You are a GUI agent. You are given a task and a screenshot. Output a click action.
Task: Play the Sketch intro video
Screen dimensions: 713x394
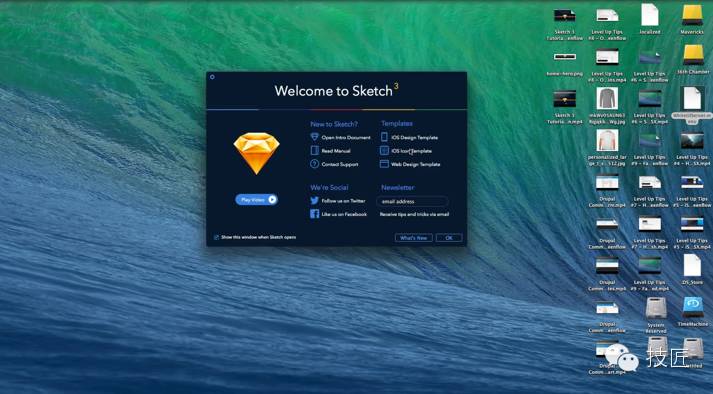point(256,199)
